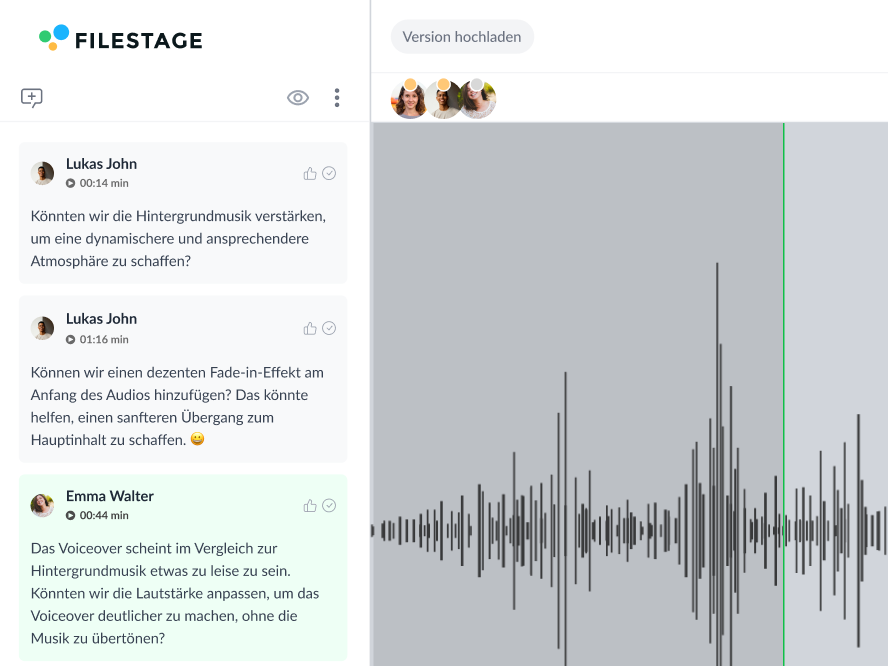The image size is (888, 666).
Task: Click the first reviewer avatar above the waveform
Action: pyautogui.click(x=410, y=97)
